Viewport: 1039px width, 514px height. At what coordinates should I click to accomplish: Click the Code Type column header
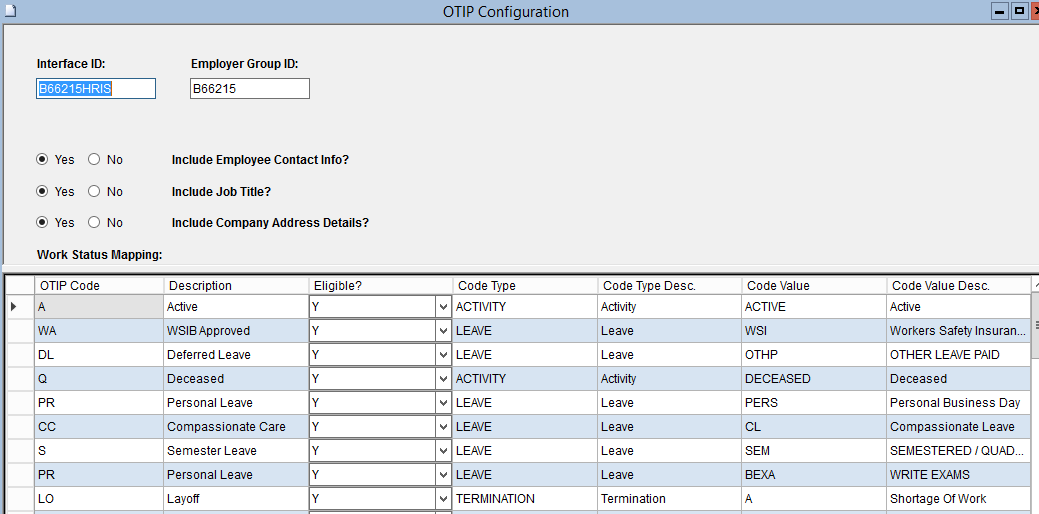click(x=524, y=285)
